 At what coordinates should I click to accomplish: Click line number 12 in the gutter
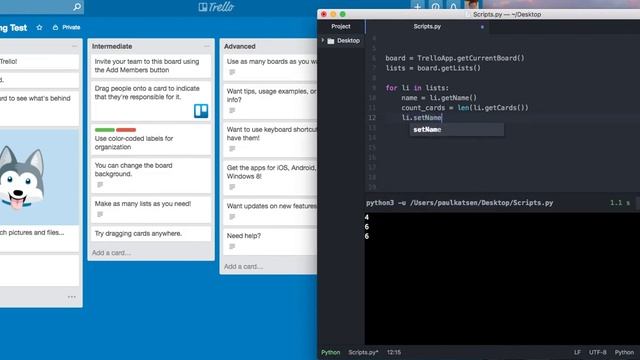pos(372,118)
